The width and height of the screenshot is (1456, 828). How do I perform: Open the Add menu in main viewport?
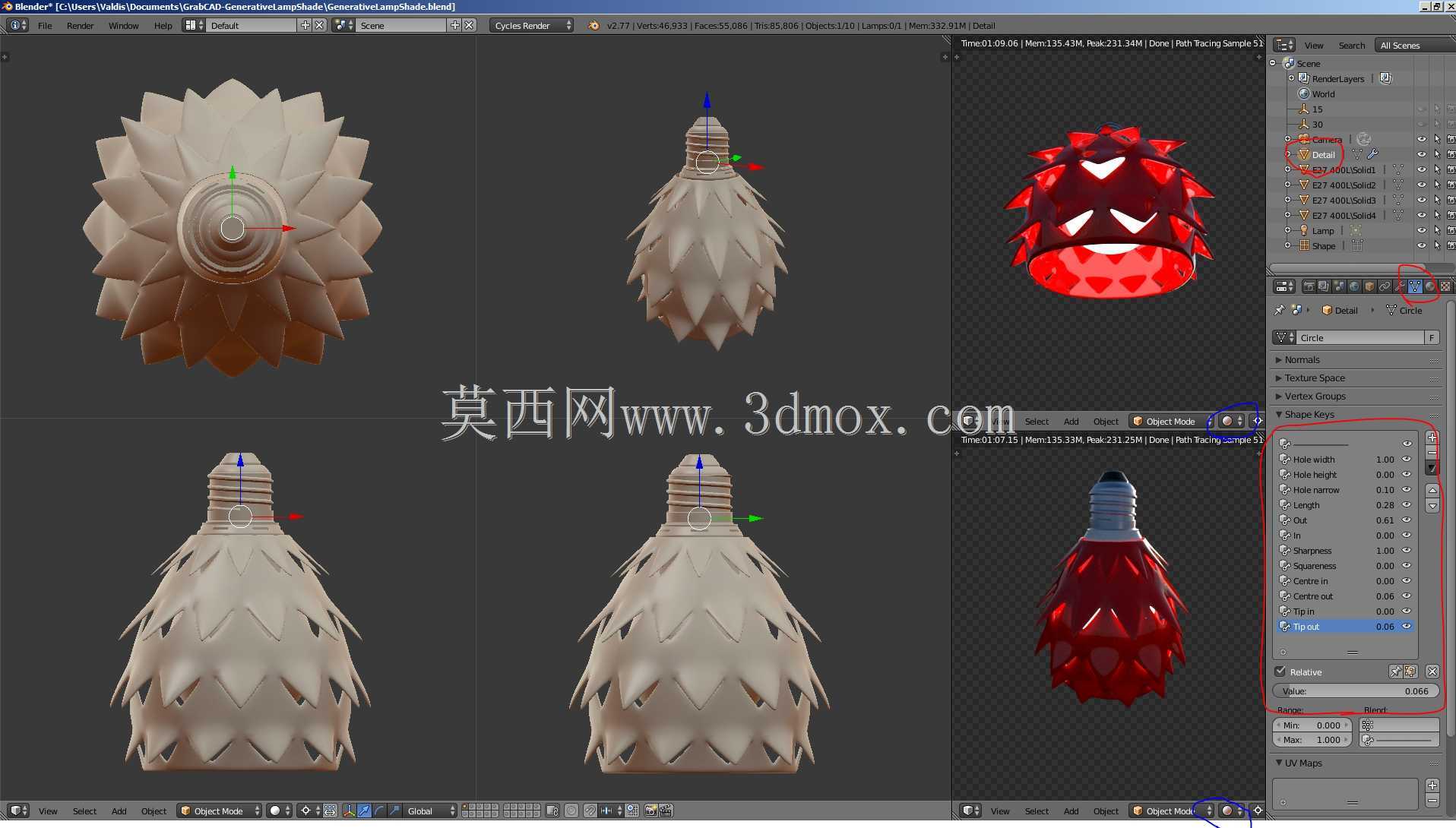(x=119, y=811)
